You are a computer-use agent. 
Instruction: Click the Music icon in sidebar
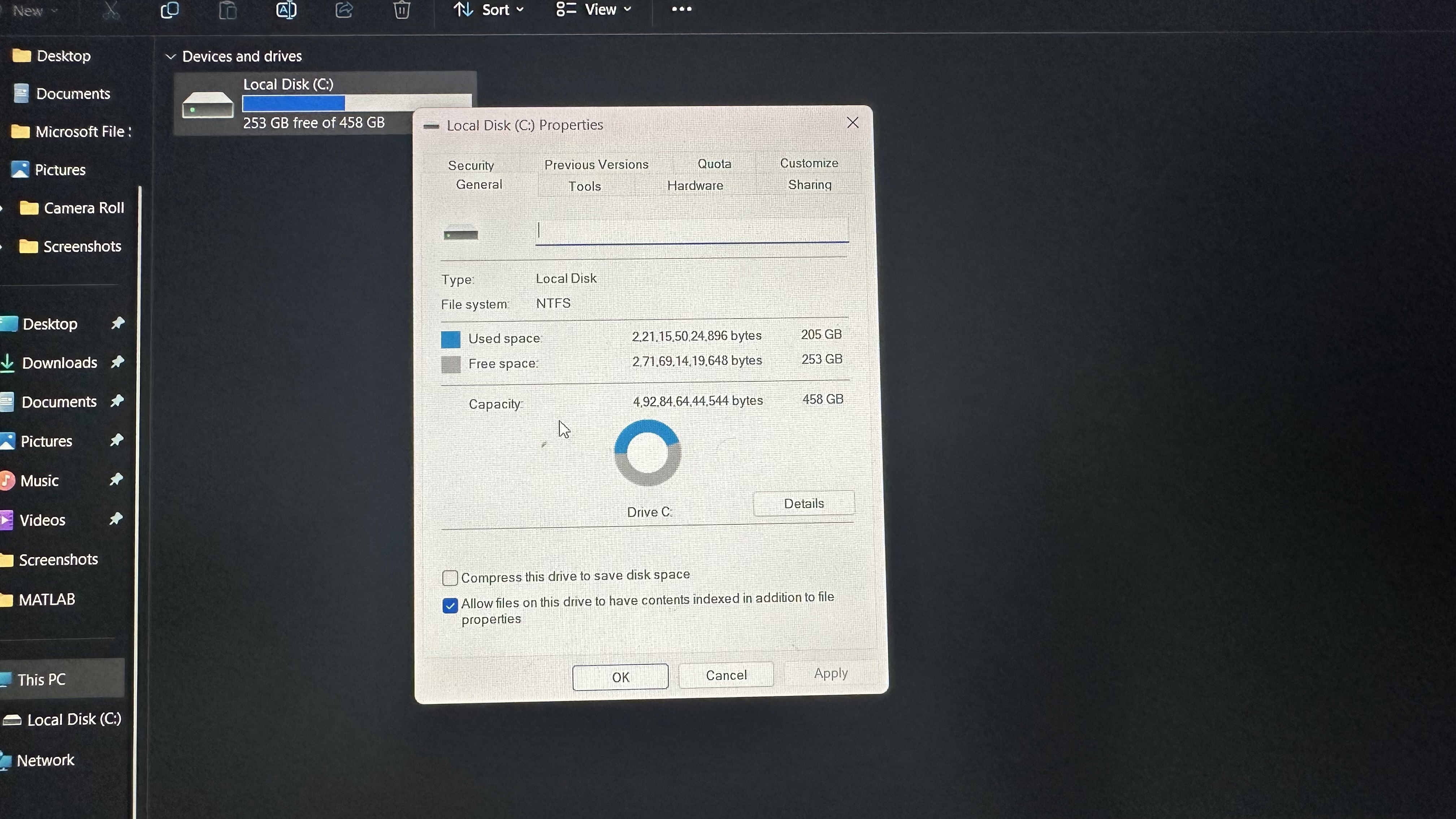pos(7,480)
